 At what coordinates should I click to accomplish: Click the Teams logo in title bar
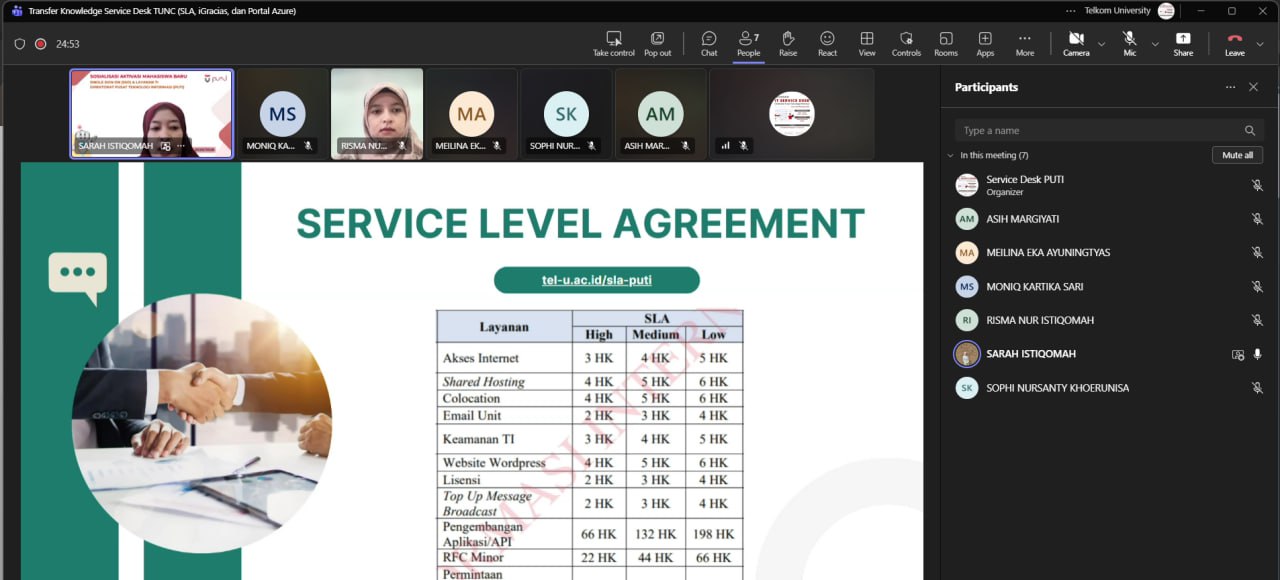16,10
